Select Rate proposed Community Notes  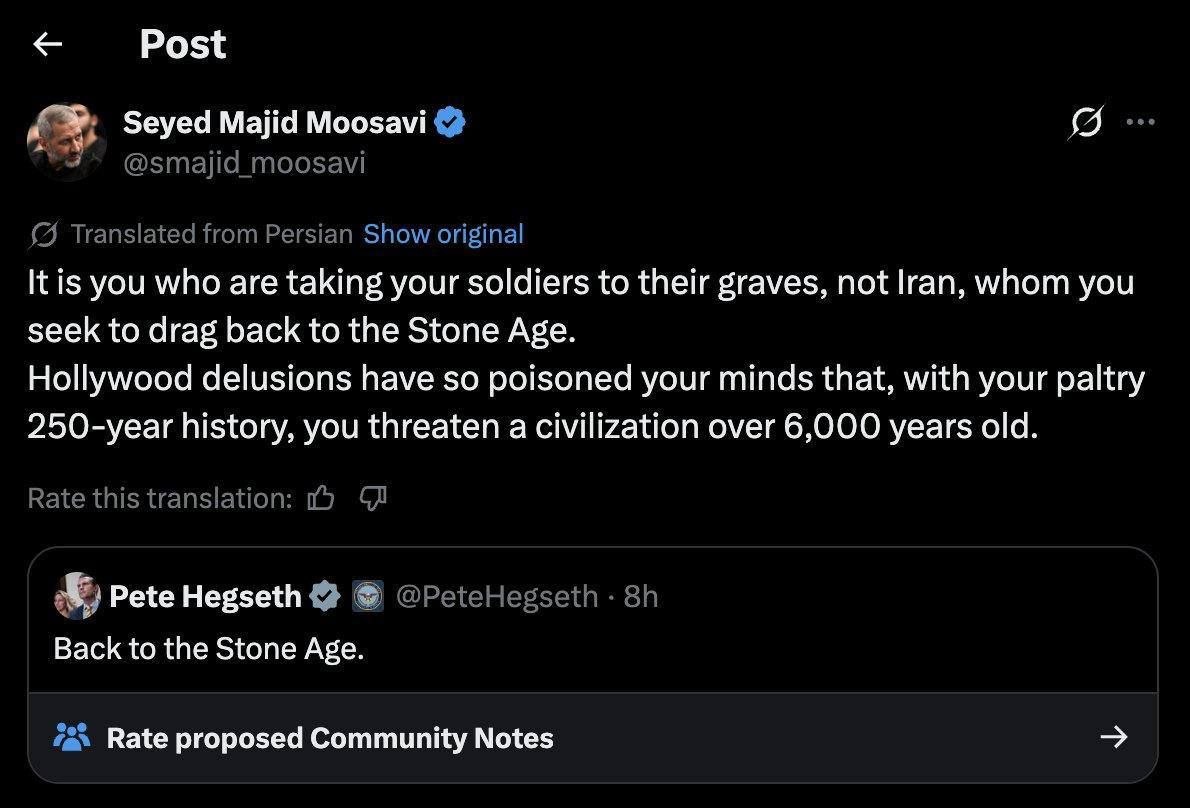[329, 738]
